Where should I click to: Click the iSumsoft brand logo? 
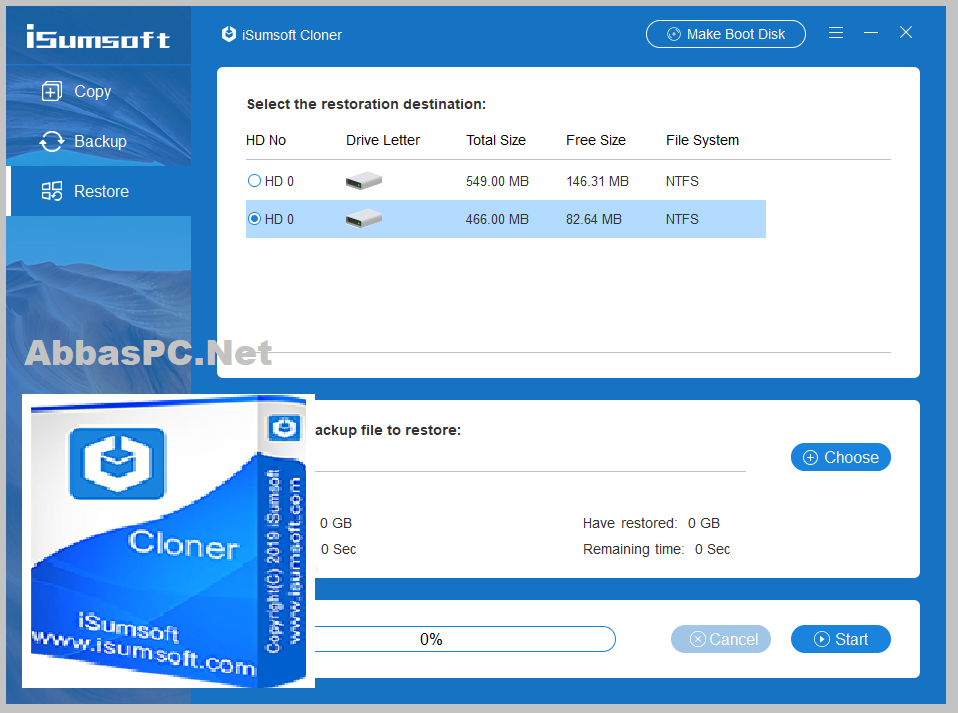pos(98,37)
